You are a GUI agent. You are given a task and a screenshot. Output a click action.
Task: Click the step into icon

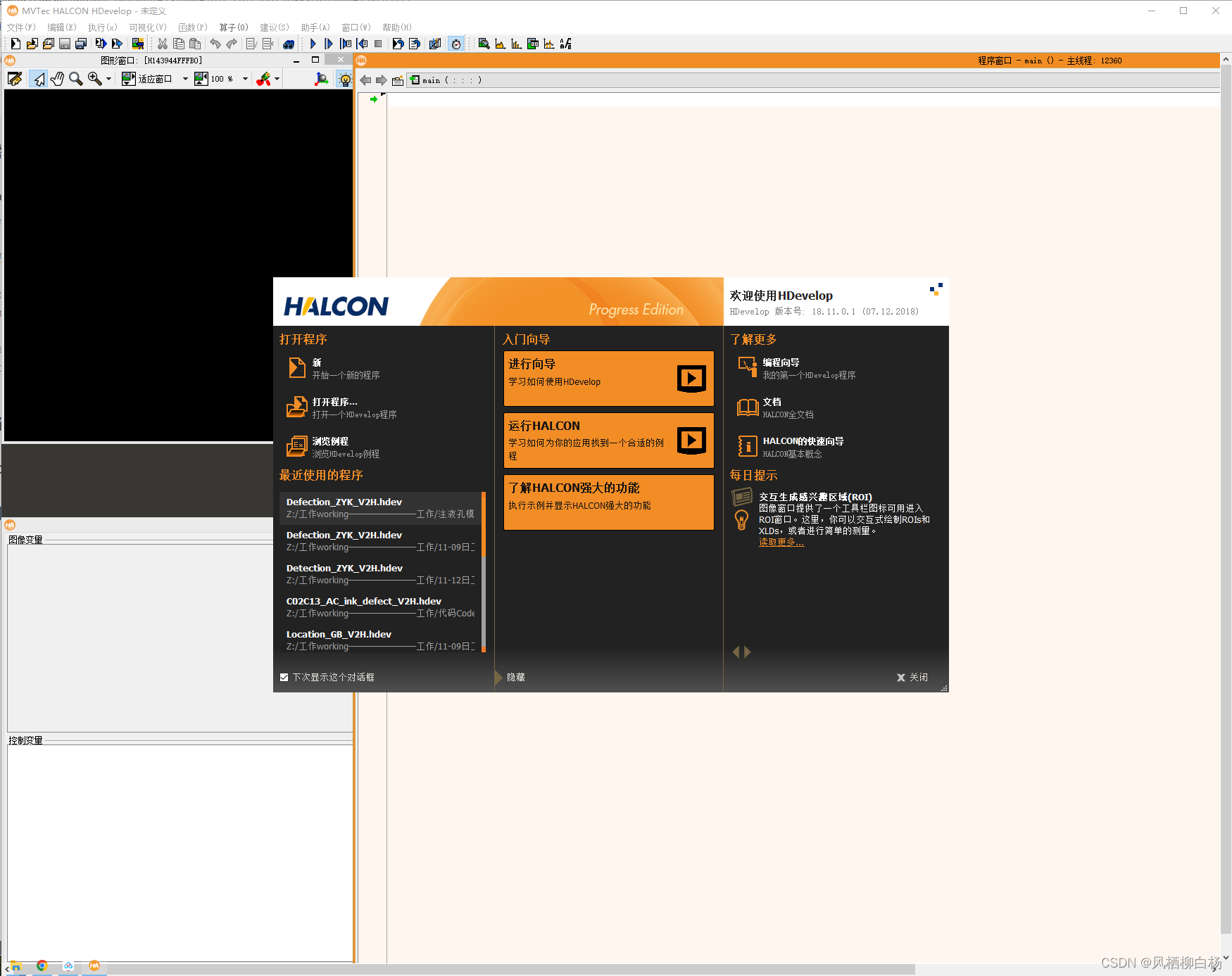point(345,44)
